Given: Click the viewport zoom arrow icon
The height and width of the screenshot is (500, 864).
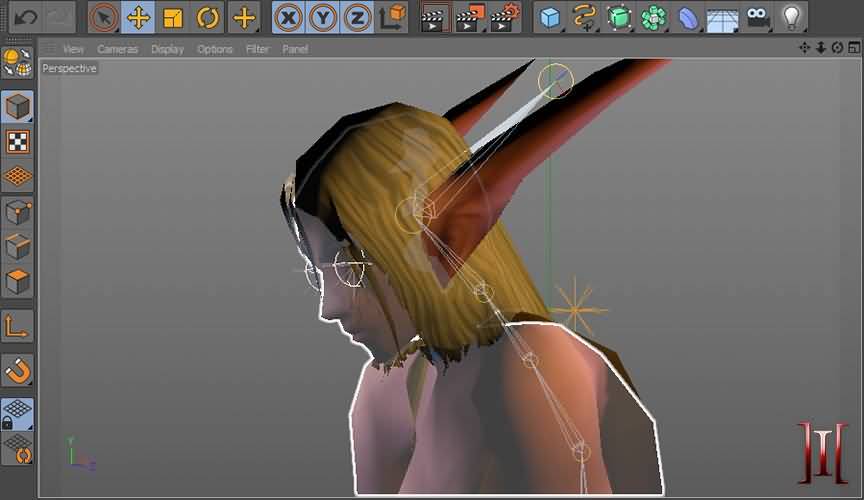Looking at the screenshot, I should tap(821, 48).
